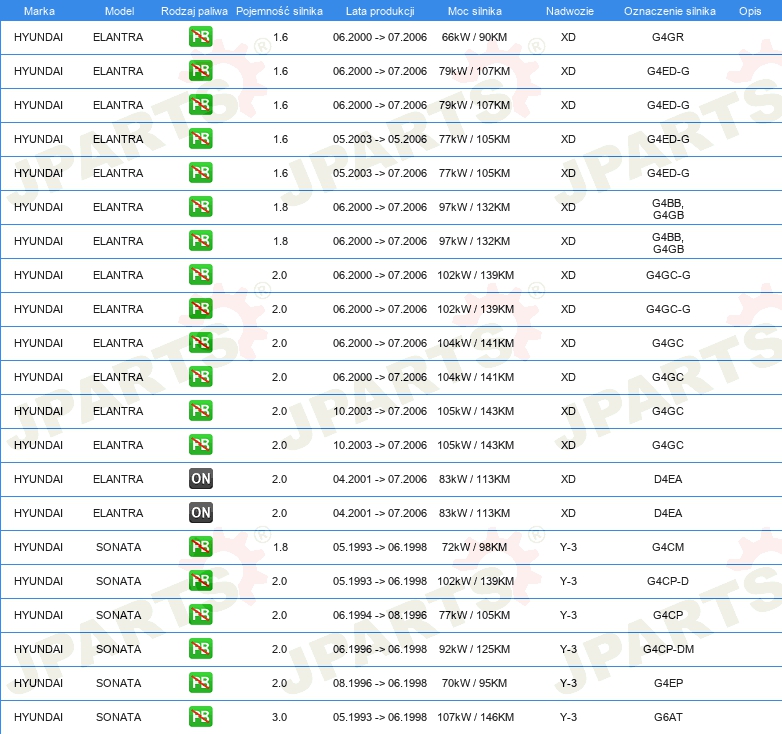Select the engine code G6AT
This screenshot has width=782, height=734.
tap(668, 717)
